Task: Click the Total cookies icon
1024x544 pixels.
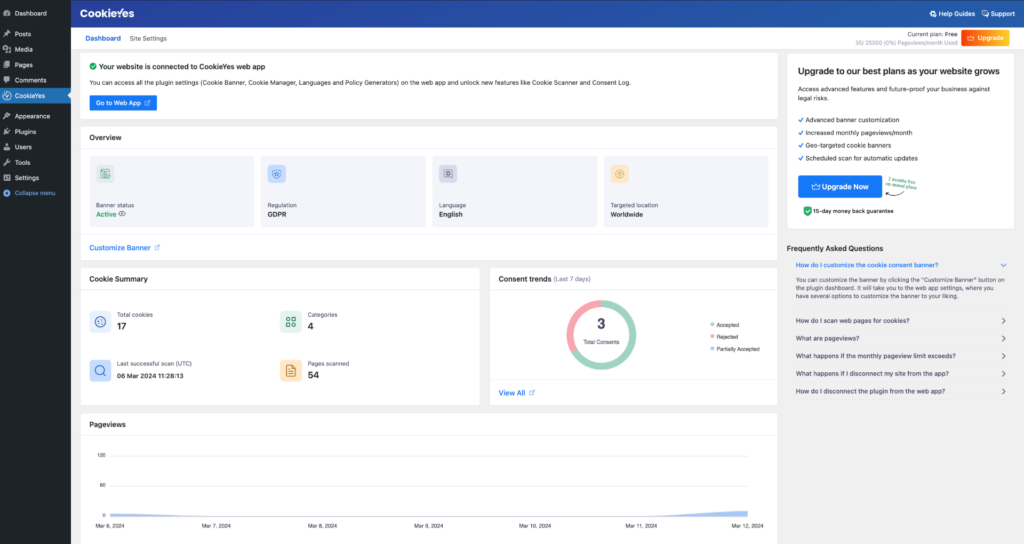Action: point(100,321)
